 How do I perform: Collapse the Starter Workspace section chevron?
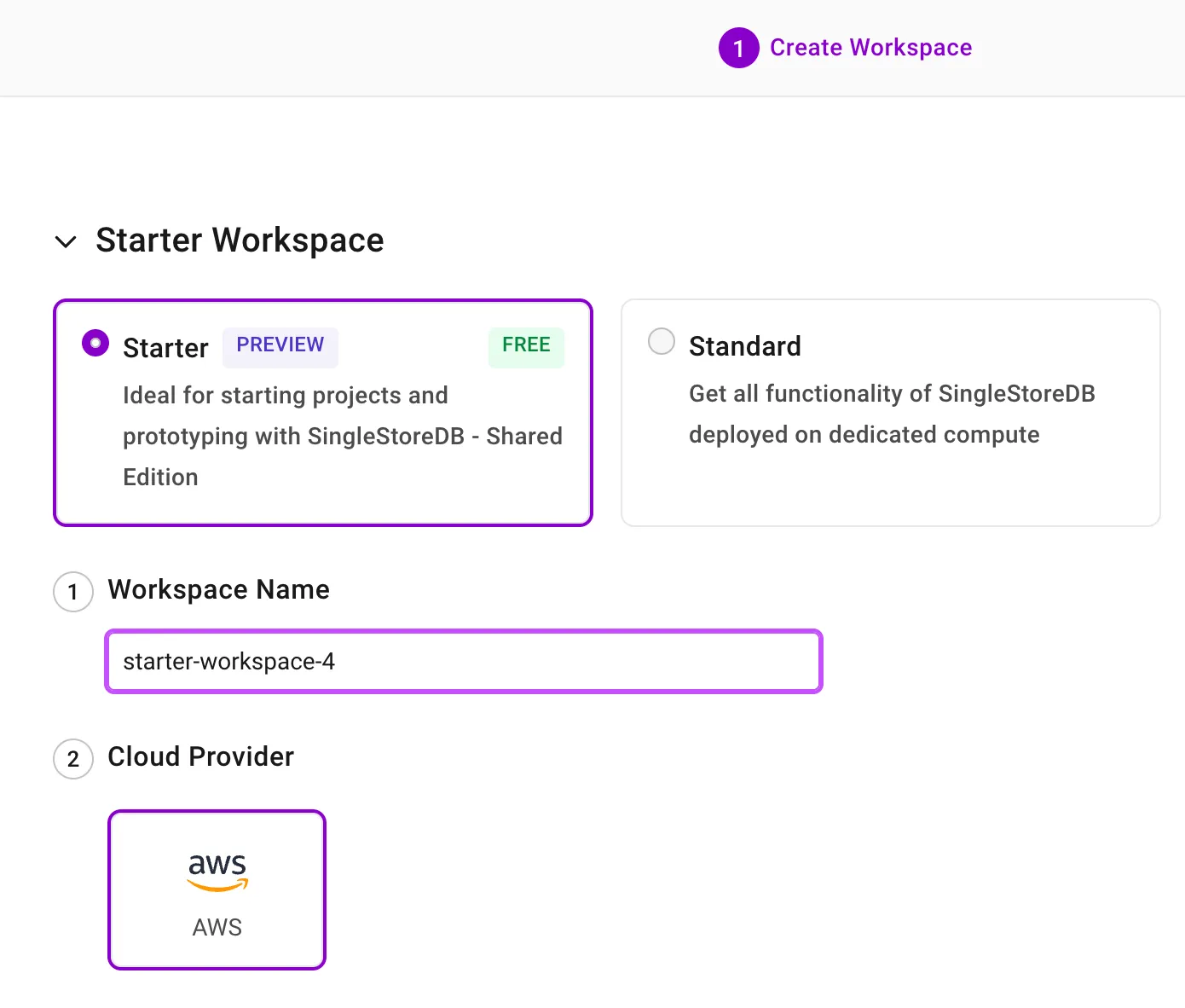66,241
